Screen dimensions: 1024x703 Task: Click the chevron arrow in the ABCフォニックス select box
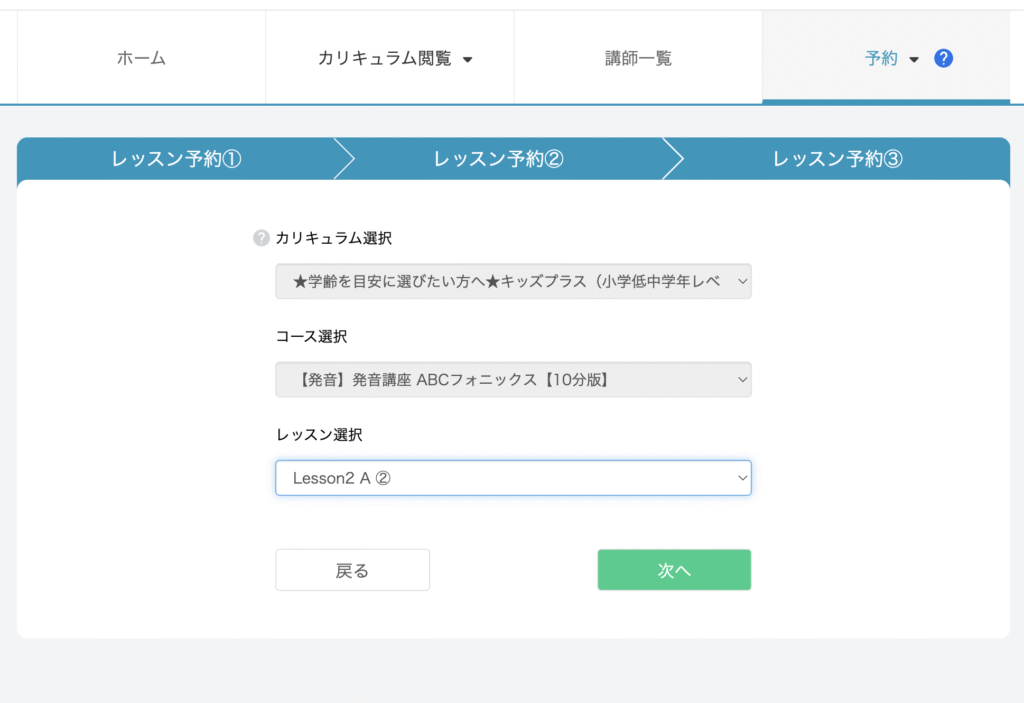click(741, 380)
